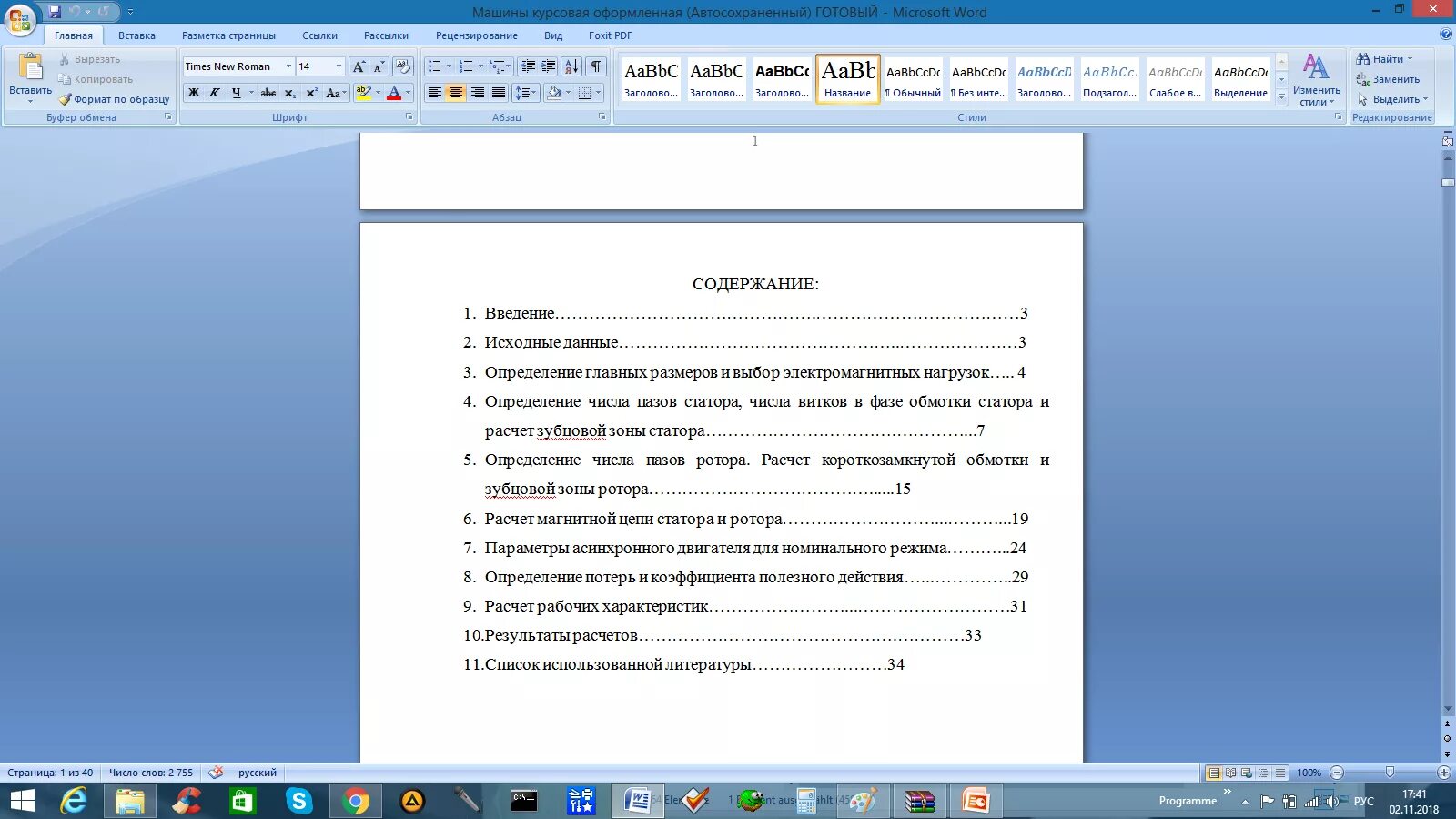This screenshot has height=819, width=1456.
Task: Apply the Обычный style
Action: [914, 79]
